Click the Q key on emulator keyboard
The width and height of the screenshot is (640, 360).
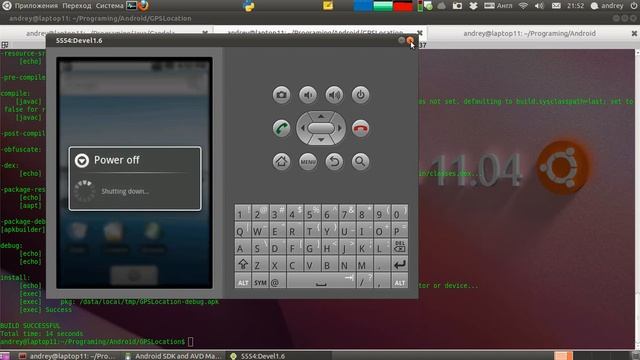click(243, 231)
